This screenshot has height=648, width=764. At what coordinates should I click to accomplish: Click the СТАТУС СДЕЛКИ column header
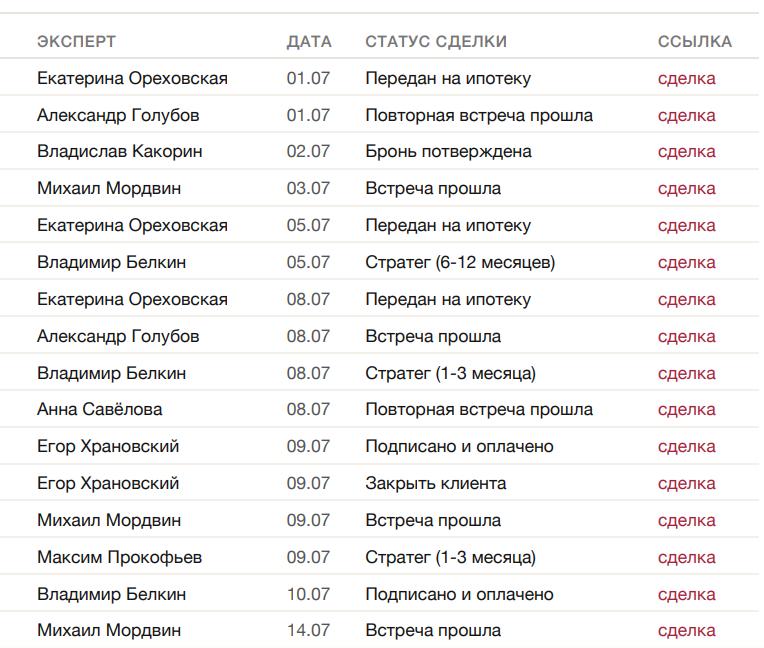[x=436, y=41]
